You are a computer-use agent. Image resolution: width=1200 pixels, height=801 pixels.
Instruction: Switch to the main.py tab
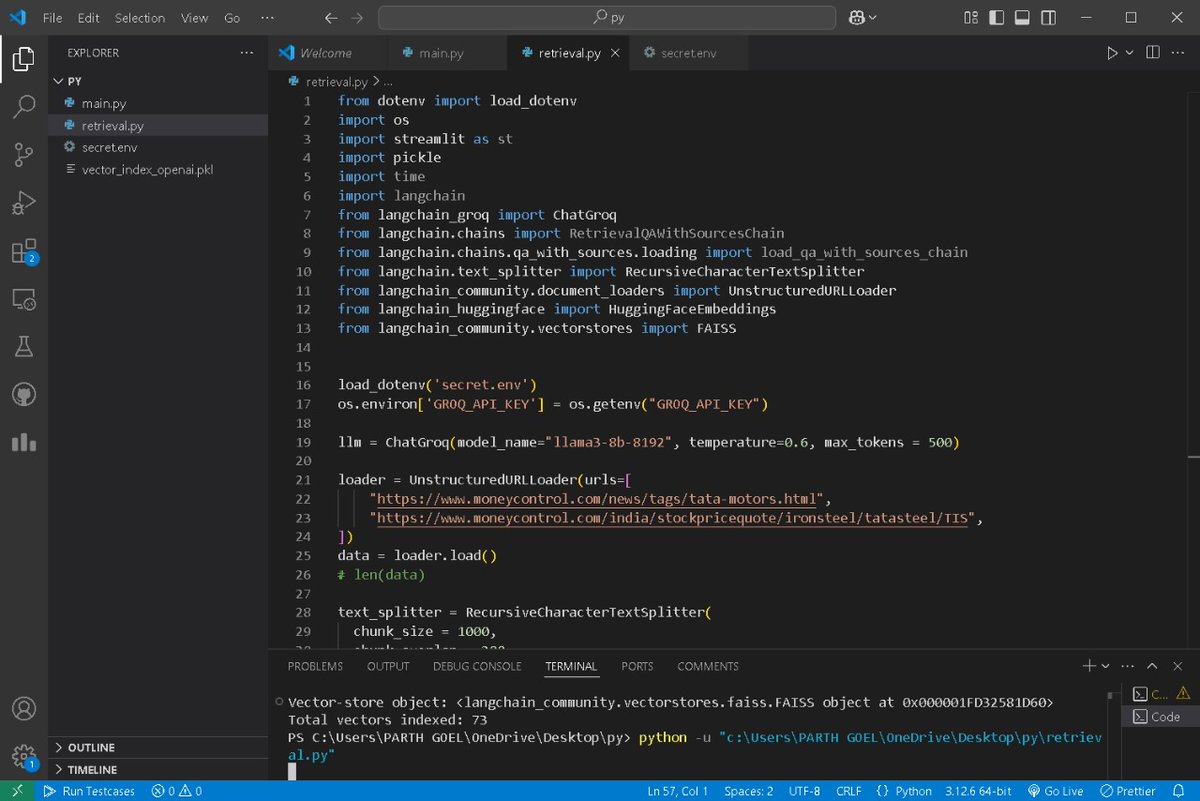(x=445, y=53)
